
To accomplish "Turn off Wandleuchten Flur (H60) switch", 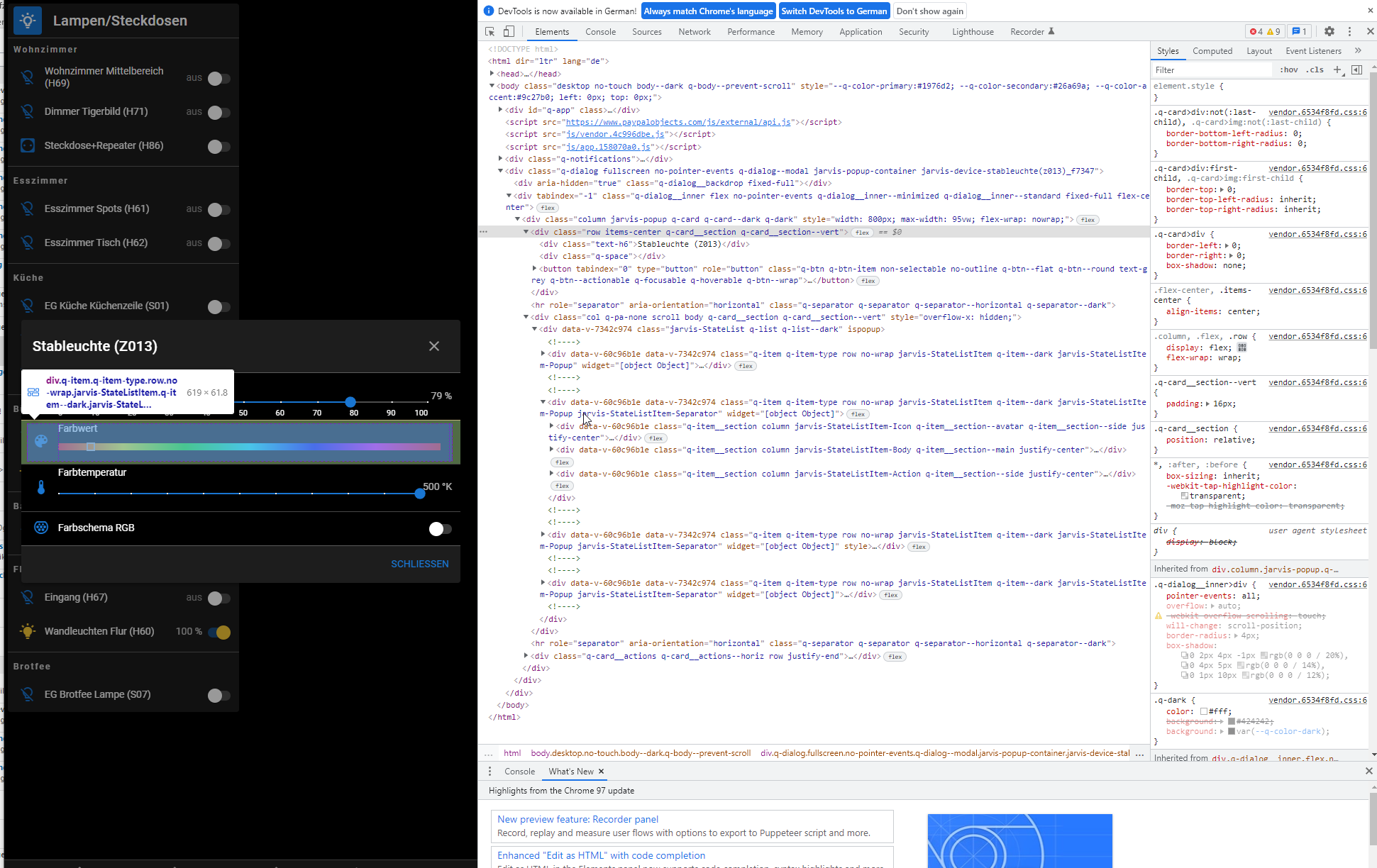I will point(219,632).
